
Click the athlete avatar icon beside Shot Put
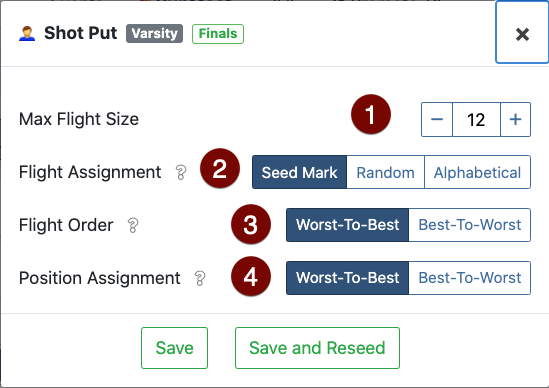coord(27,34)
